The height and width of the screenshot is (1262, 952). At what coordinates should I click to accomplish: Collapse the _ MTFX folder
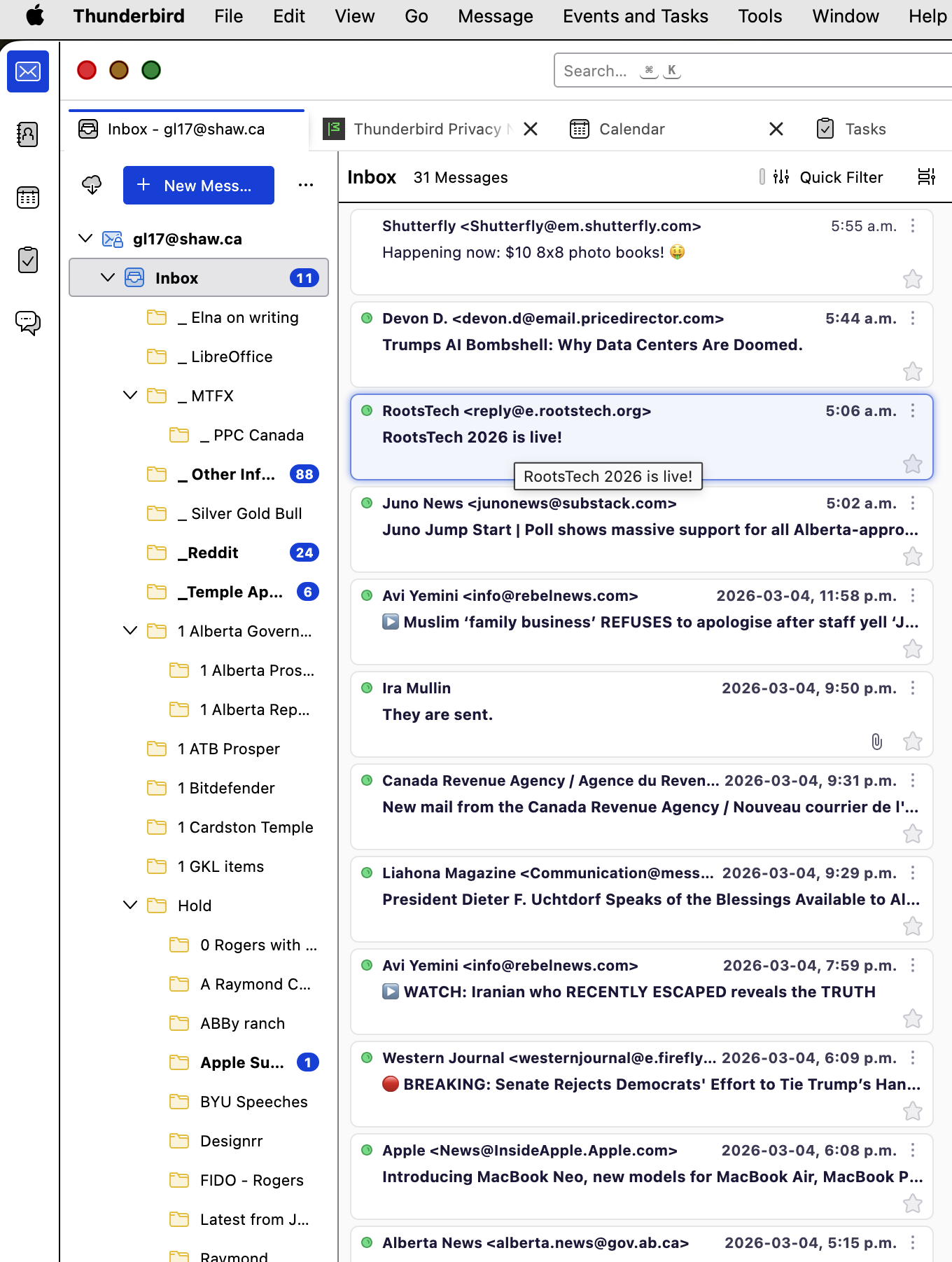click(130, 395)
